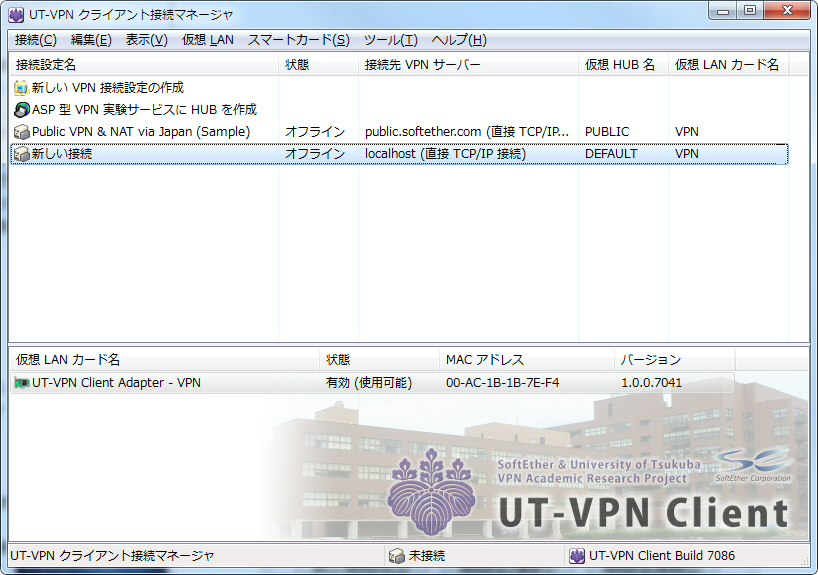Click オフライン status of Public VPN row

coord(315,131)
